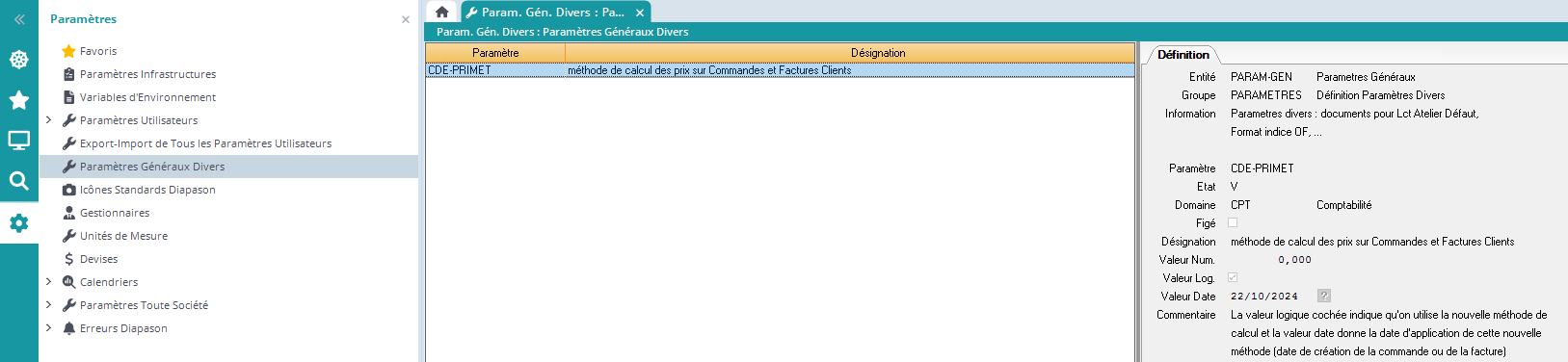This screenshot has width=1568, height=362.
Task: Open the star favorites sidebar icon
Action: (18, 100)
